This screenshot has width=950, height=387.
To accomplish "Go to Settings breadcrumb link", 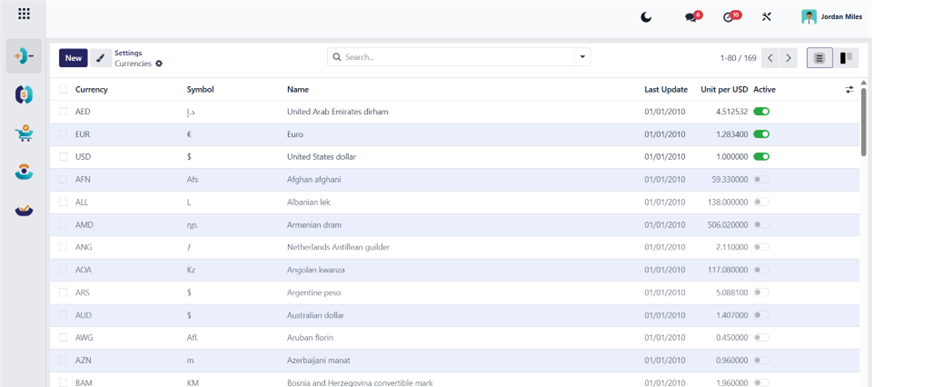I will [x=128, y=53].
